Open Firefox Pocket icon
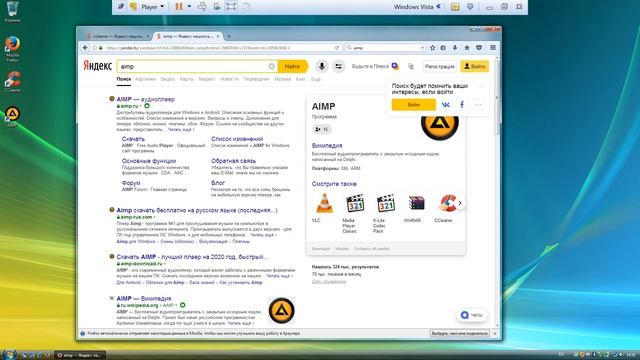The image size is (640, 360). pyautogui.click(x=479, y=48)
